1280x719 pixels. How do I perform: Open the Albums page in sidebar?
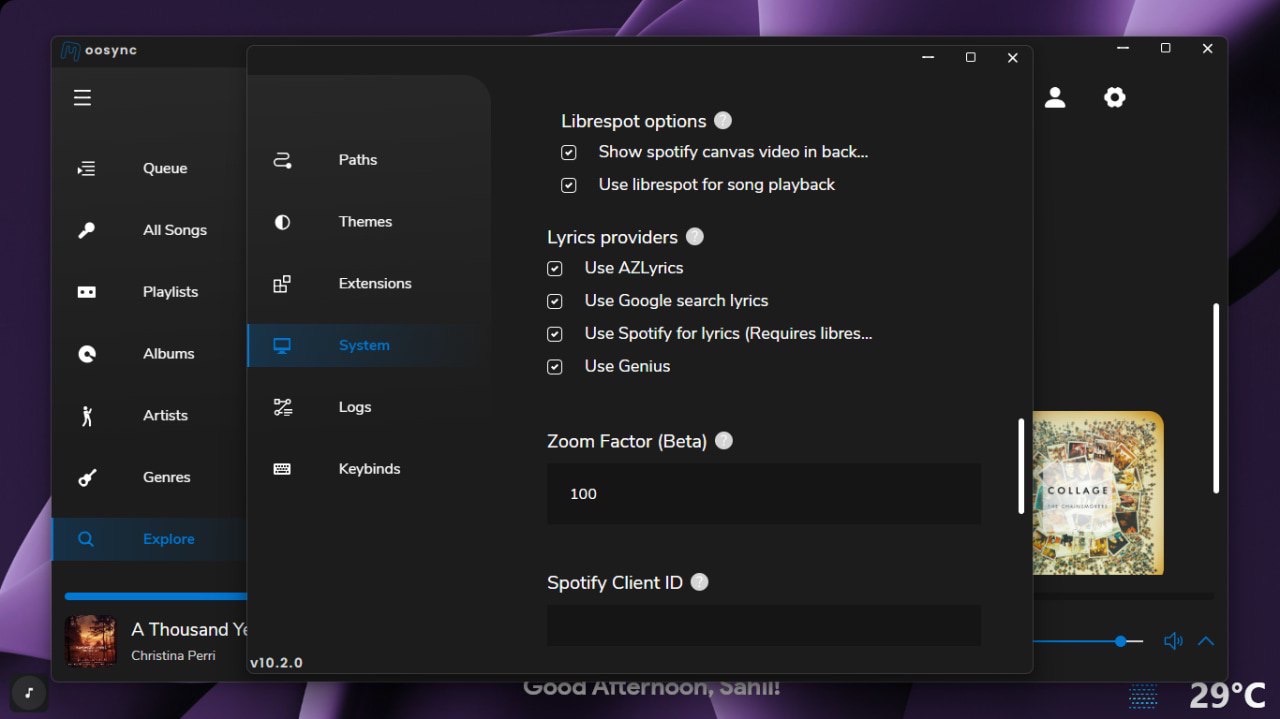point(168,354)
